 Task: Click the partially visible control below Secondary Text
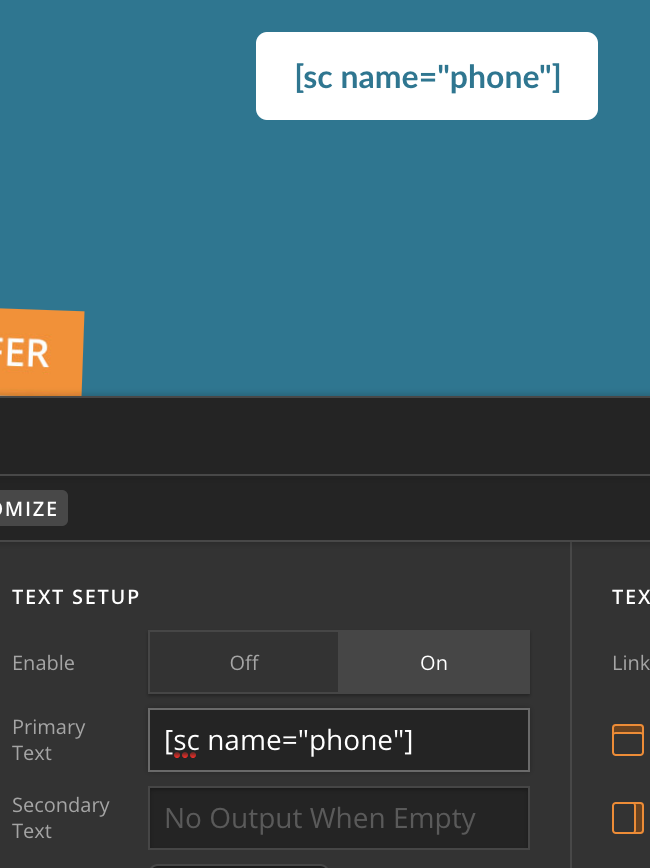pyautogui.click(x=239, y=866)
